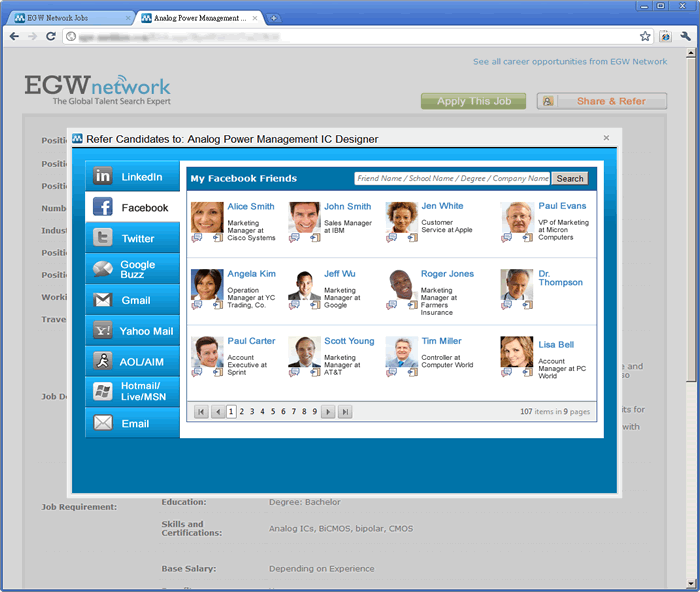This screenshot has width=700, height=592.
Task: Click refer icon under Scott Young
Action: point(315,372)
